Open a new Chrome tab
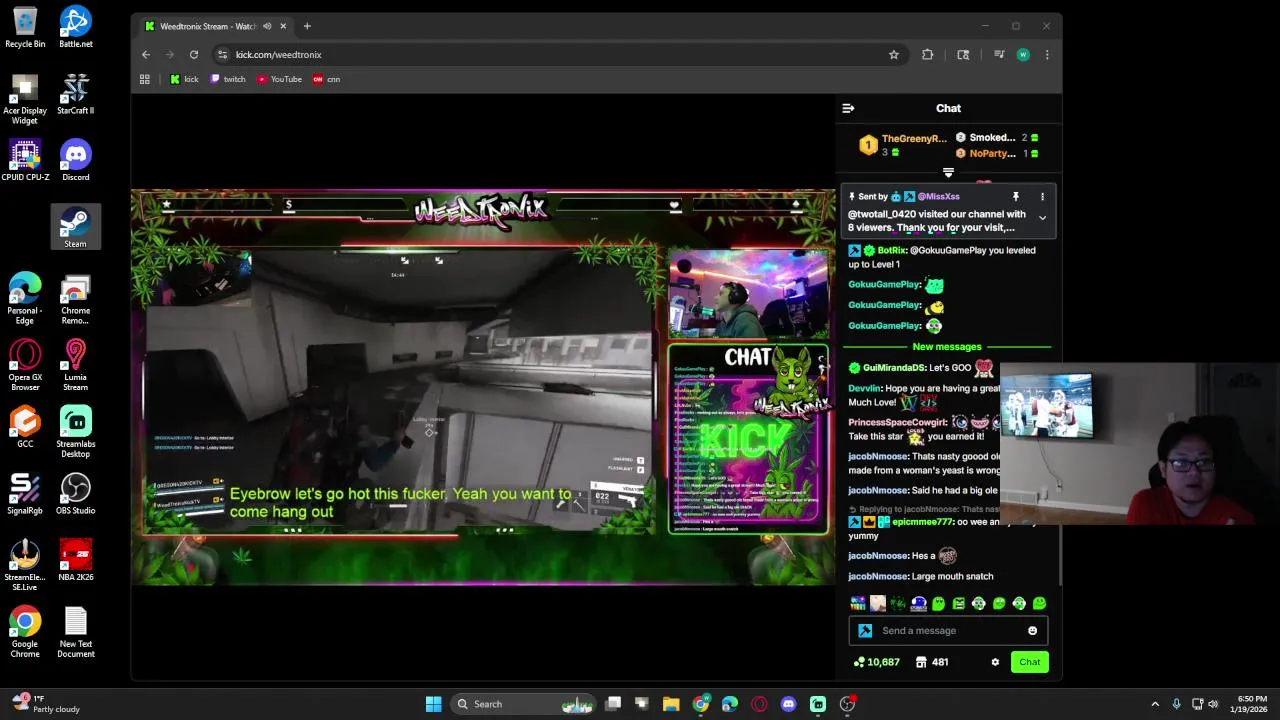 pos(307,26)
